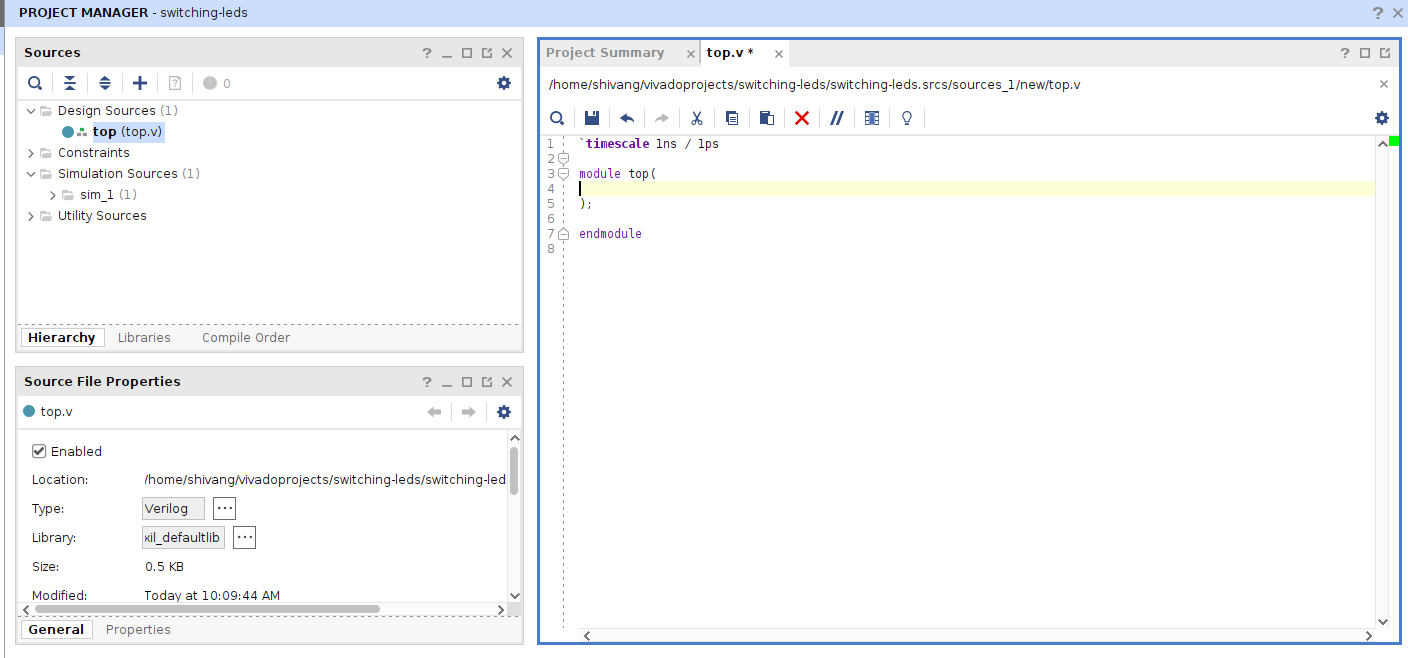Add sources with the plus icon
Screen dimensions: 1408x658
140,83
